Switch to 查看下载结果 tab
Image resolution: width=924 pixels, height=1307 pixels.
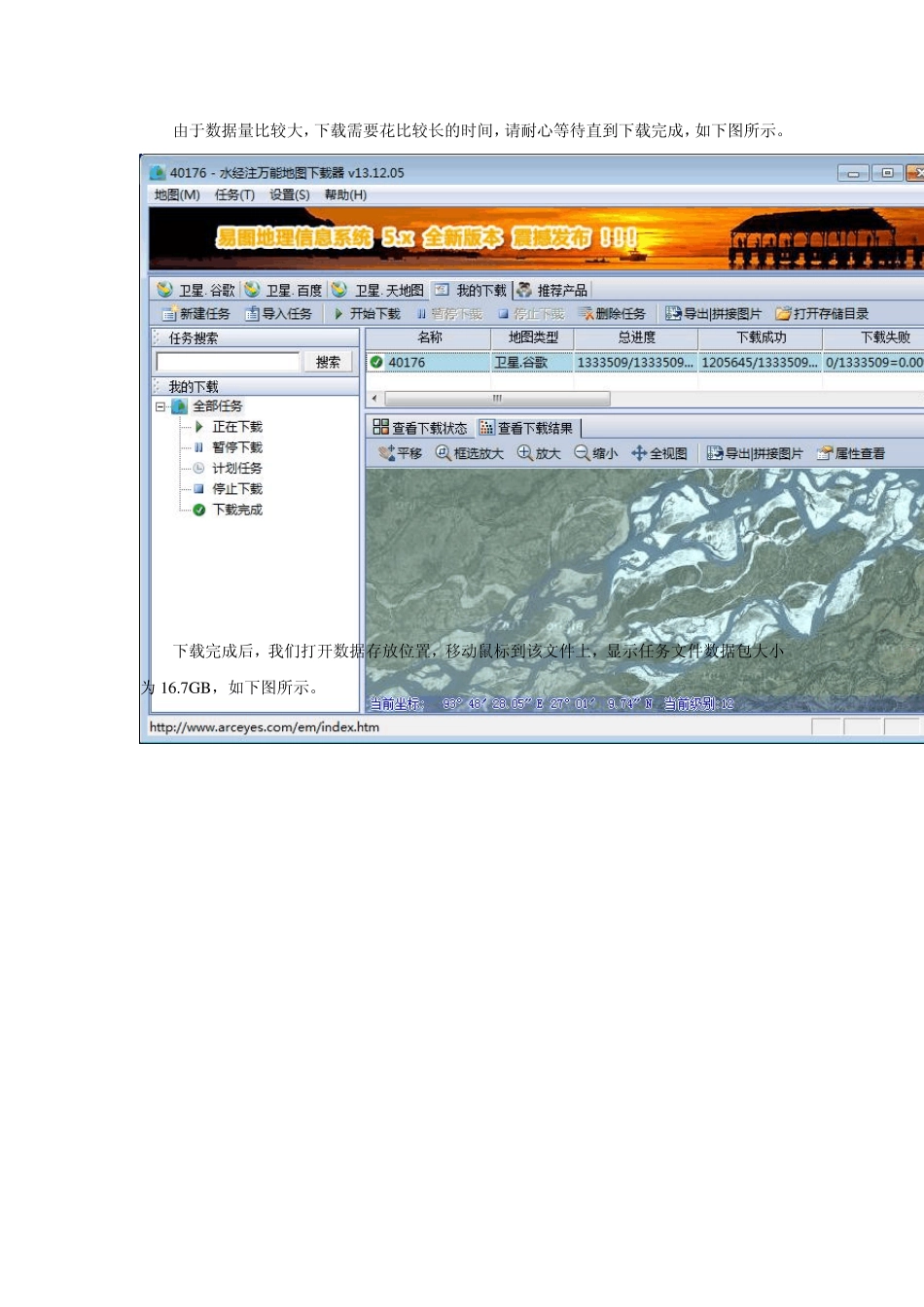[527, 428]
